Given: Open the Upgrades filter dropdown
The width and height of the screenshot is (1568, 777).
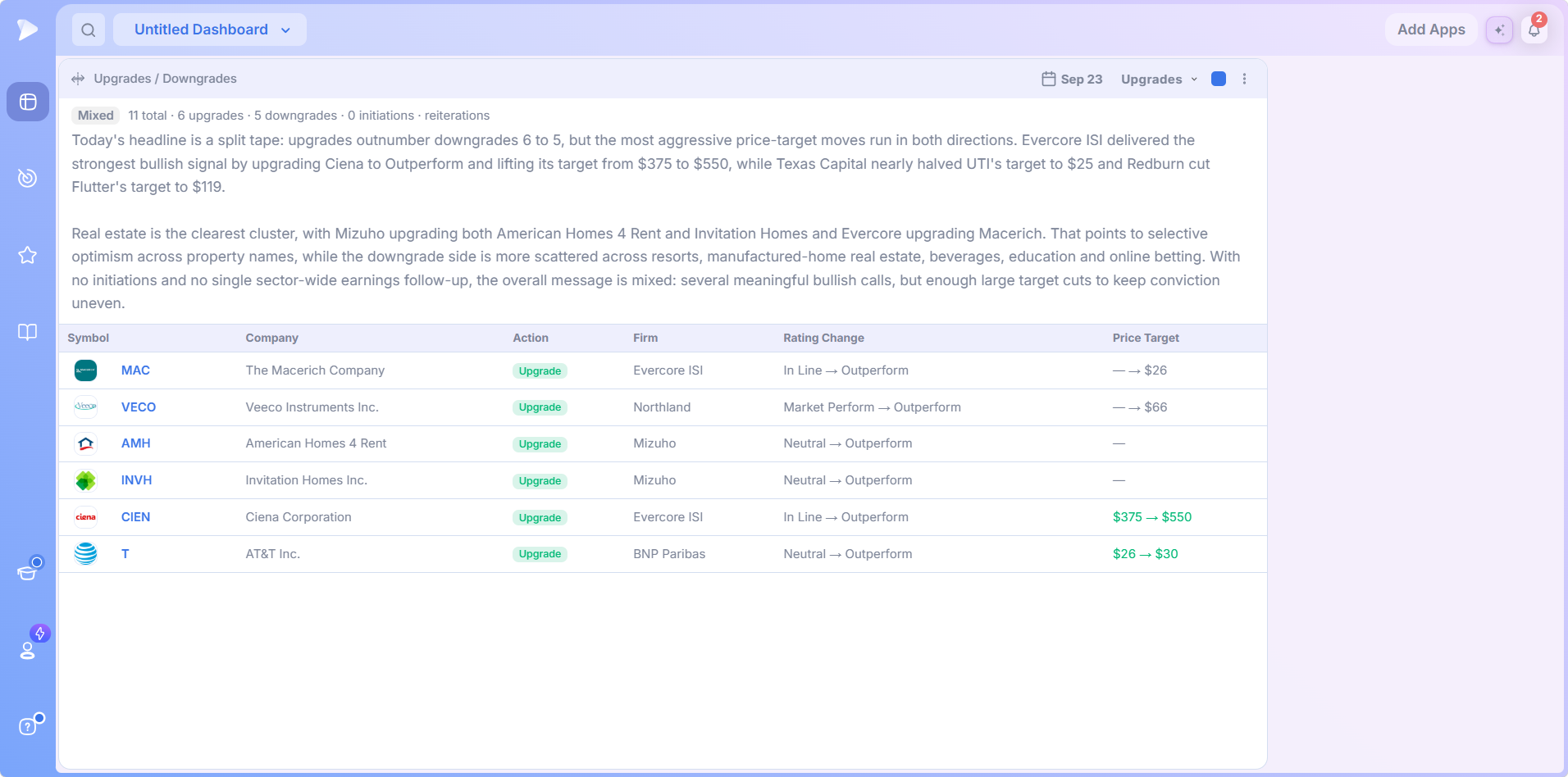Looking at the screenshot, I should point(1159,80).
